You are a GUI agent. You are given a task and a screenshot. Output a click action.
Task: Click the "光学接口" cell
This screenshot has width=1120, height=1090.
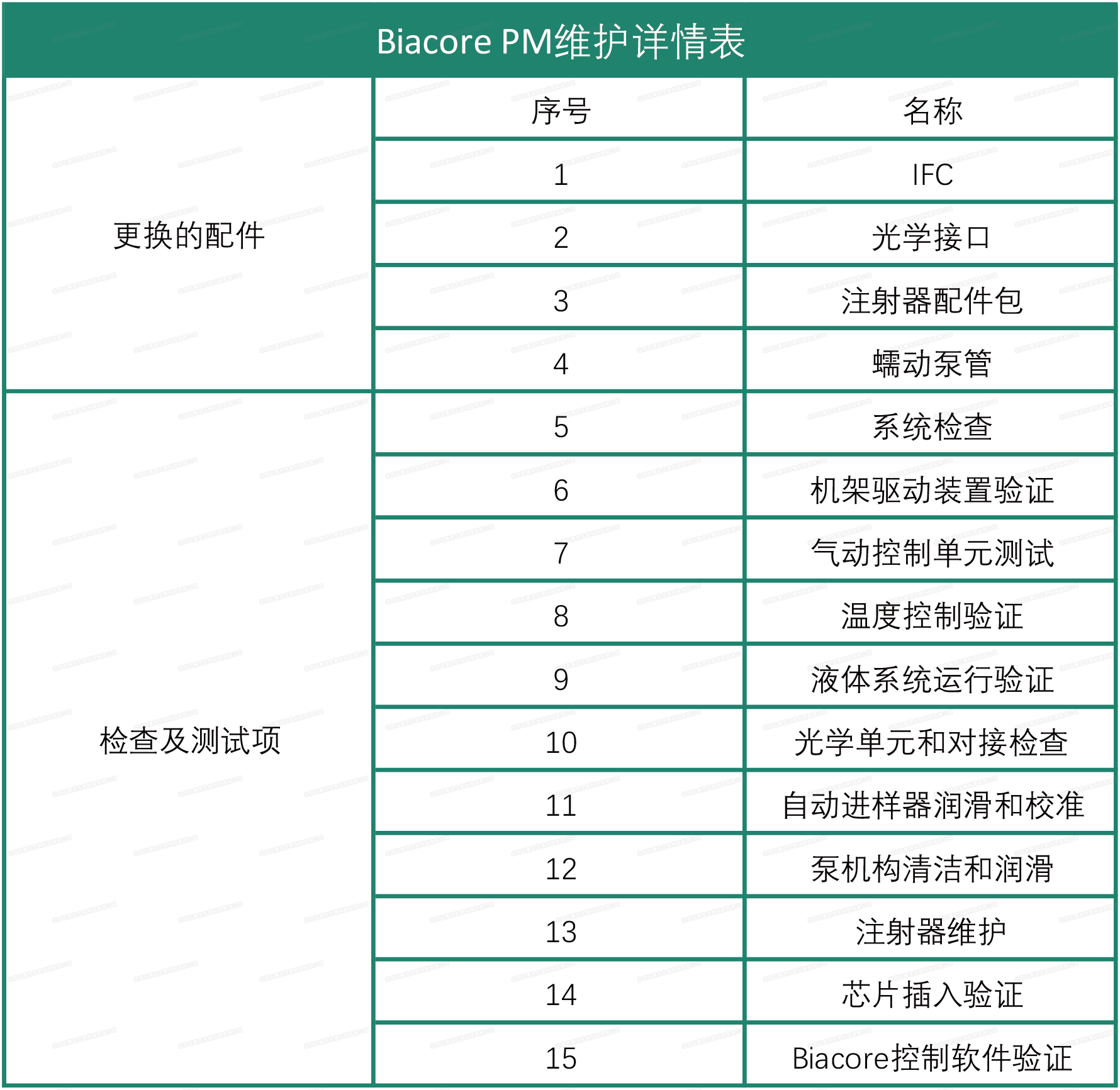click(931, 234)
